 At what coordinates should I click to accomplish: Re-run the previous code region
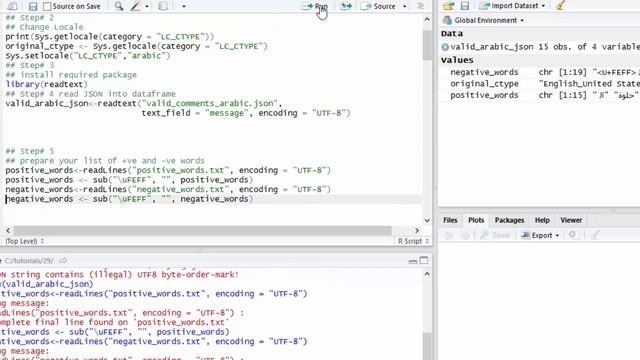[x=346, y=6]
